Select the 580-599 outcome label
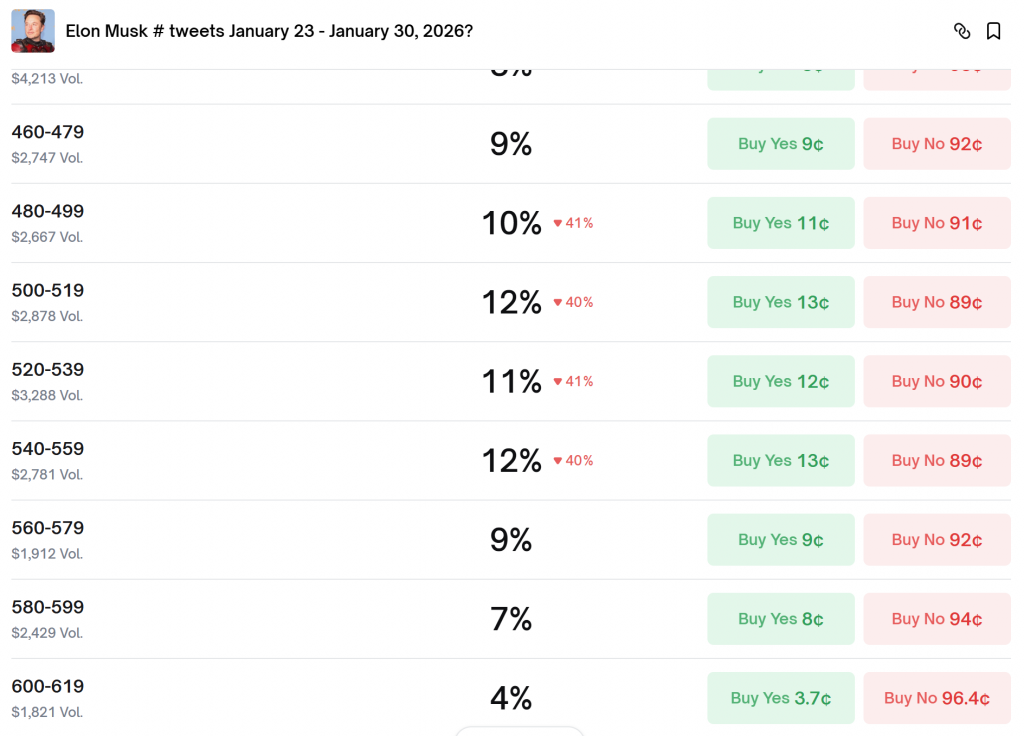Screen dimensions: 1024x736 (x=48, y=607)
